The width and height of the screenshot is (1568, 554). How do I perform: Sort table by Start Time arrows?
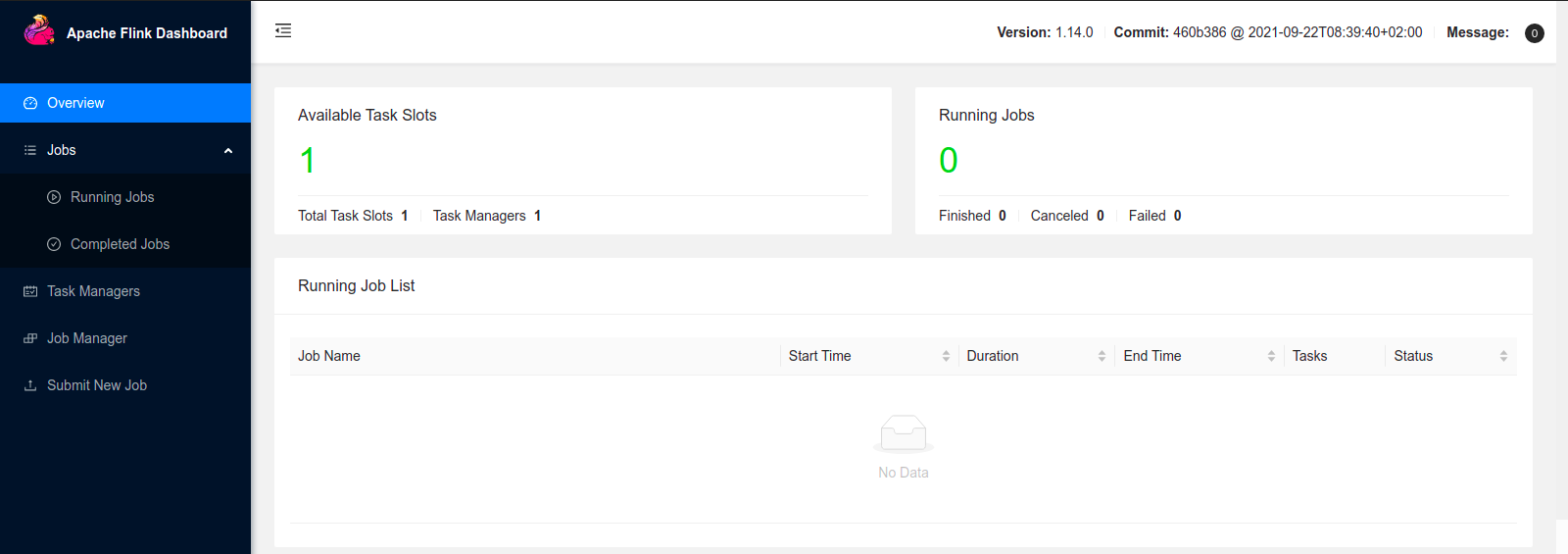(946, 356)
